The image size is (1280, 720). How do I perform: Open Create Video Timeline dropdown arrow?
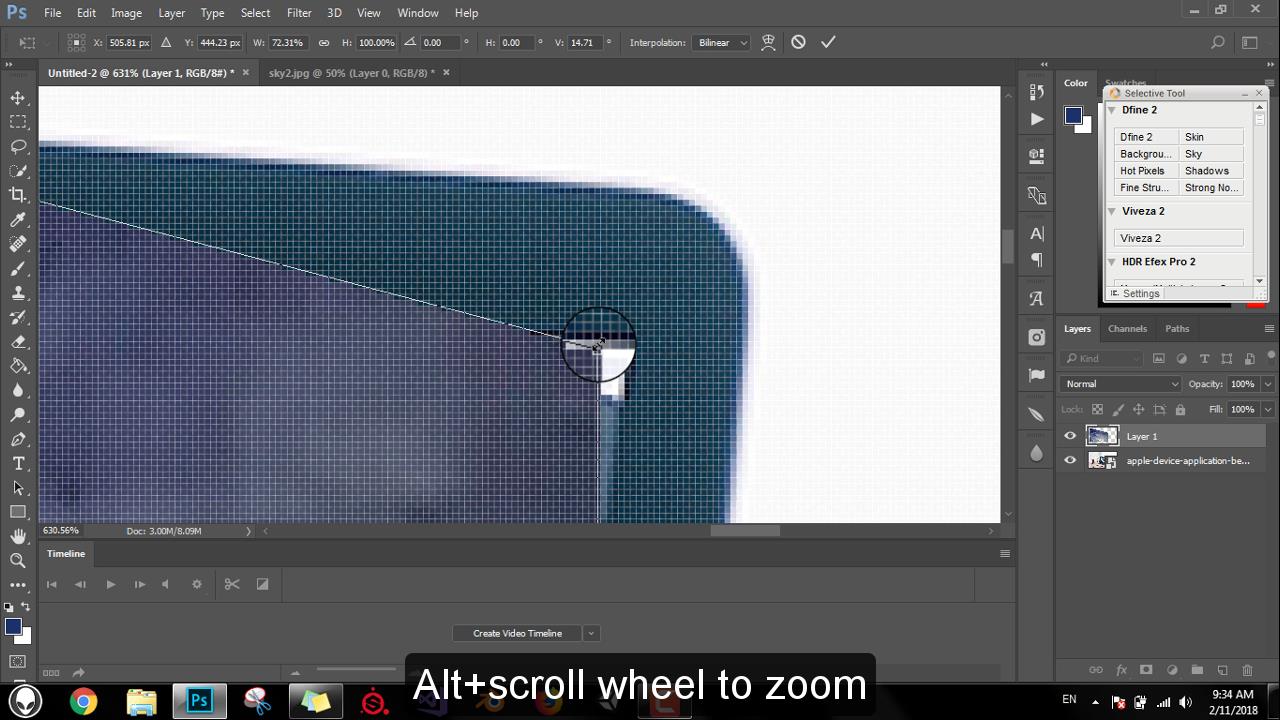point(591,633)
